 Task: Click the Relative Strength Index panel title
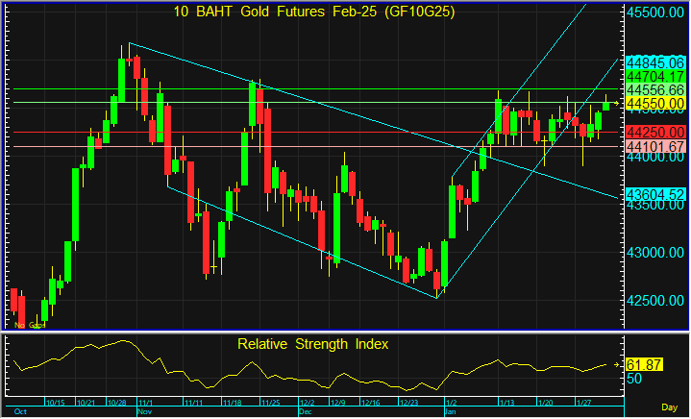tap(312, 344)
